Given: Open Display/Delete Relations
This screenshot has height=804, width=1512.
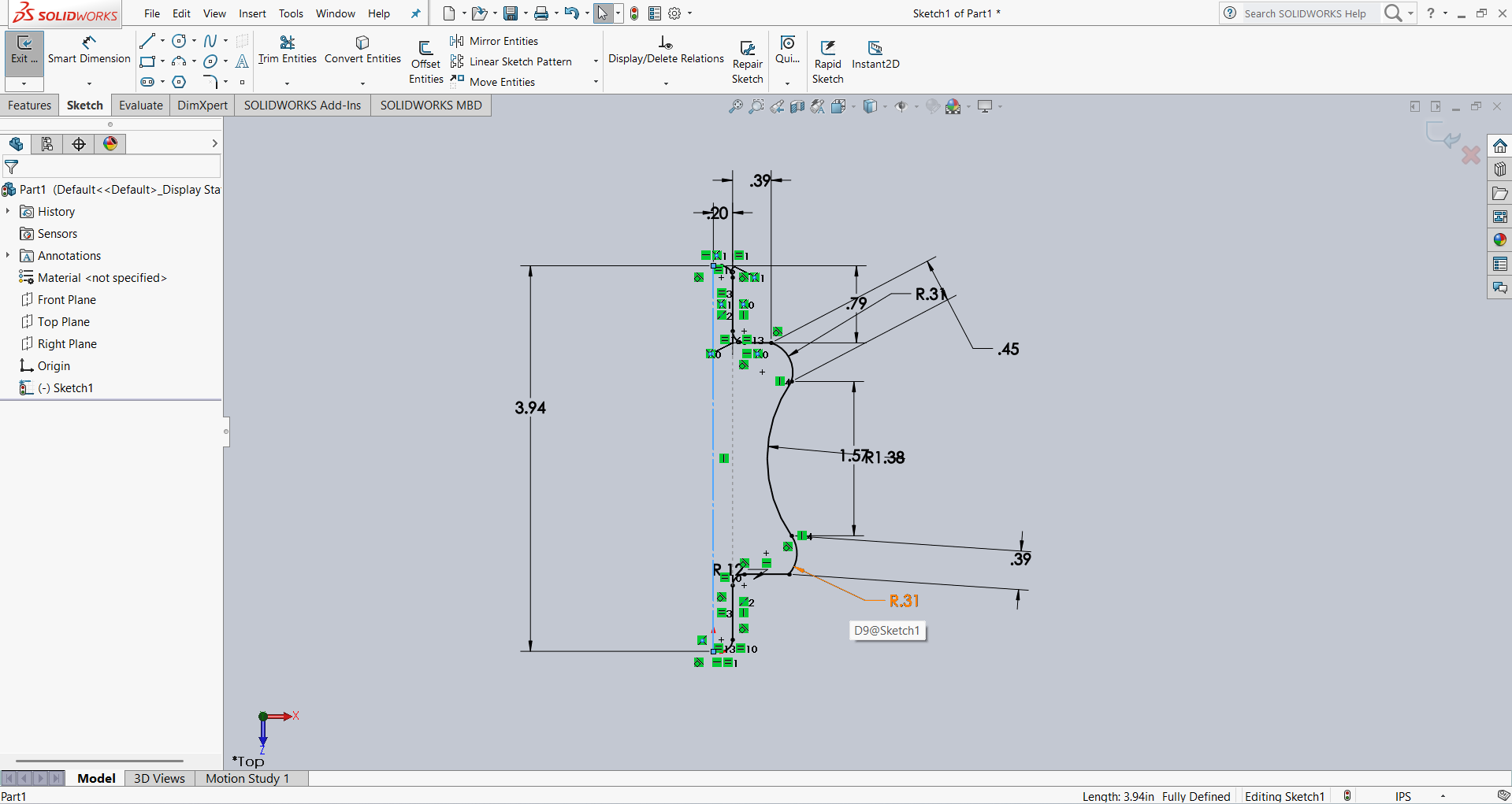Looking at the screenshot, I should 666,50.
